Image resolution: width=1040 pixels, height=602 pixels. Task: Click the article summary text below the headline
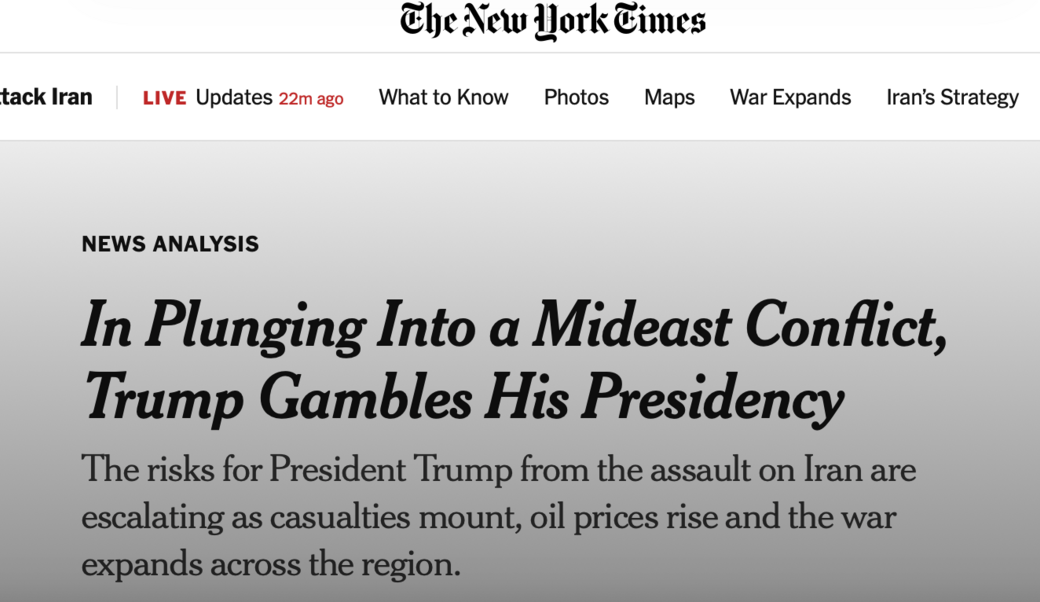498,517
